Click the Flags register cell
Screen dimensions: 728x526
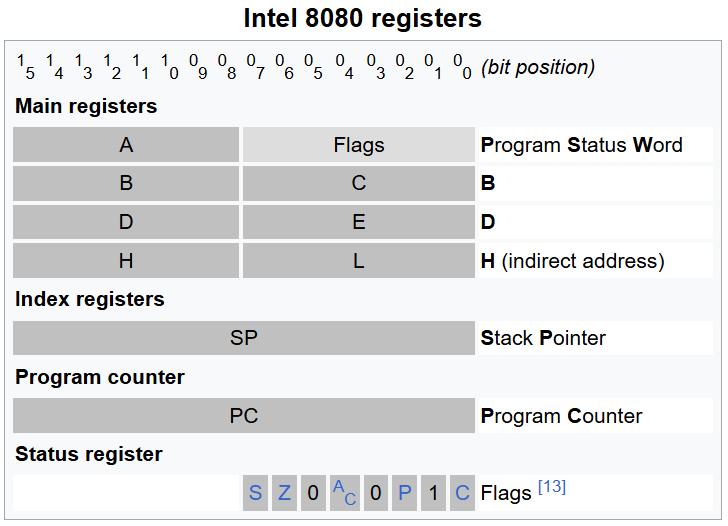(358, 145)
